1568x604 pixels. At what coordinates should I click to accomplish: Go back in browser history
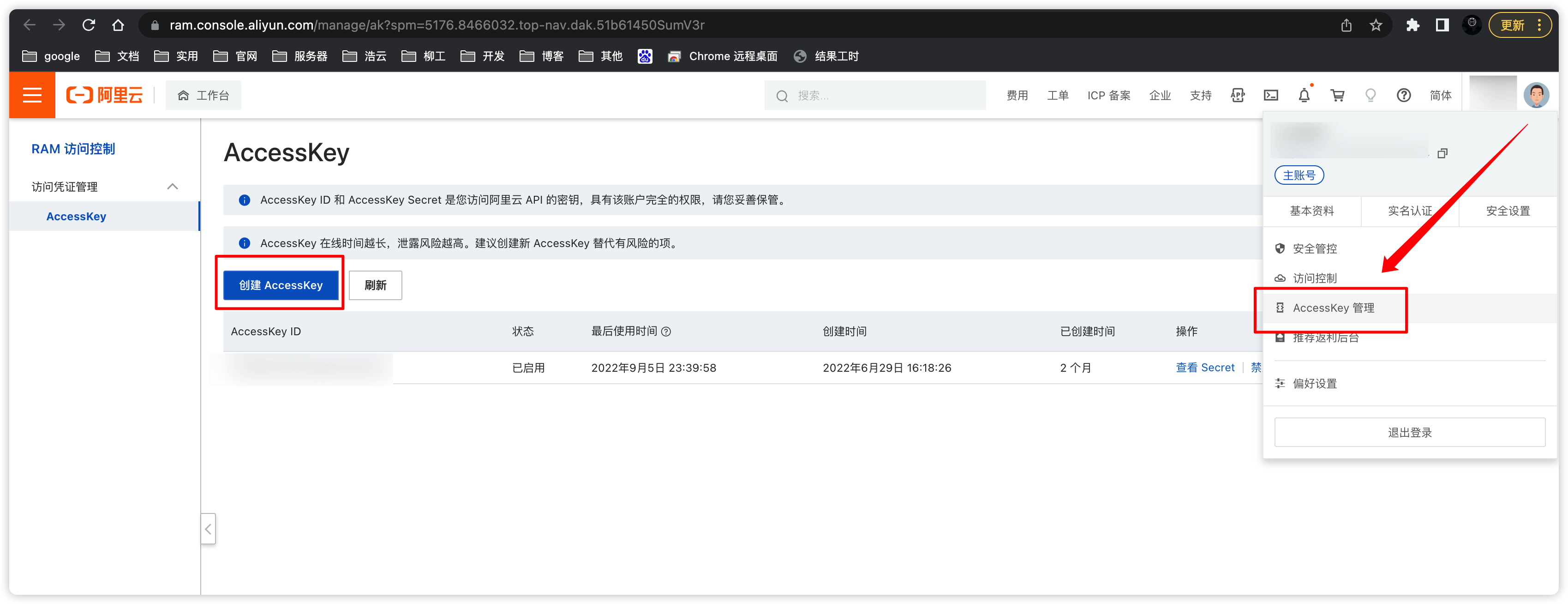[29, 25]
